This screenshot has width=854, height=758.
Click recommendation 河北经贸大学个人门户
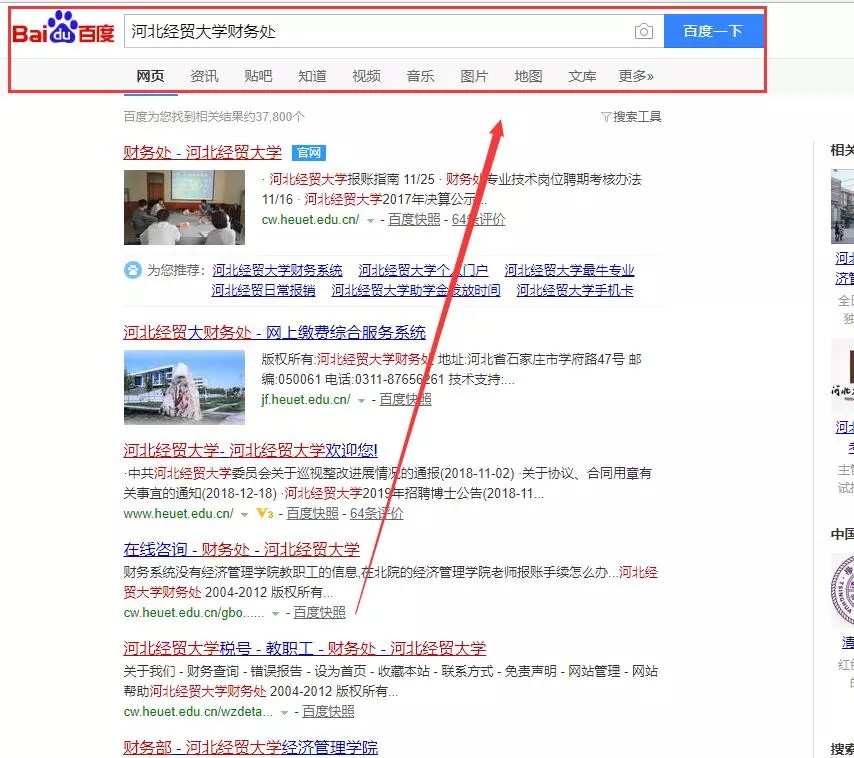pos(423,270)
